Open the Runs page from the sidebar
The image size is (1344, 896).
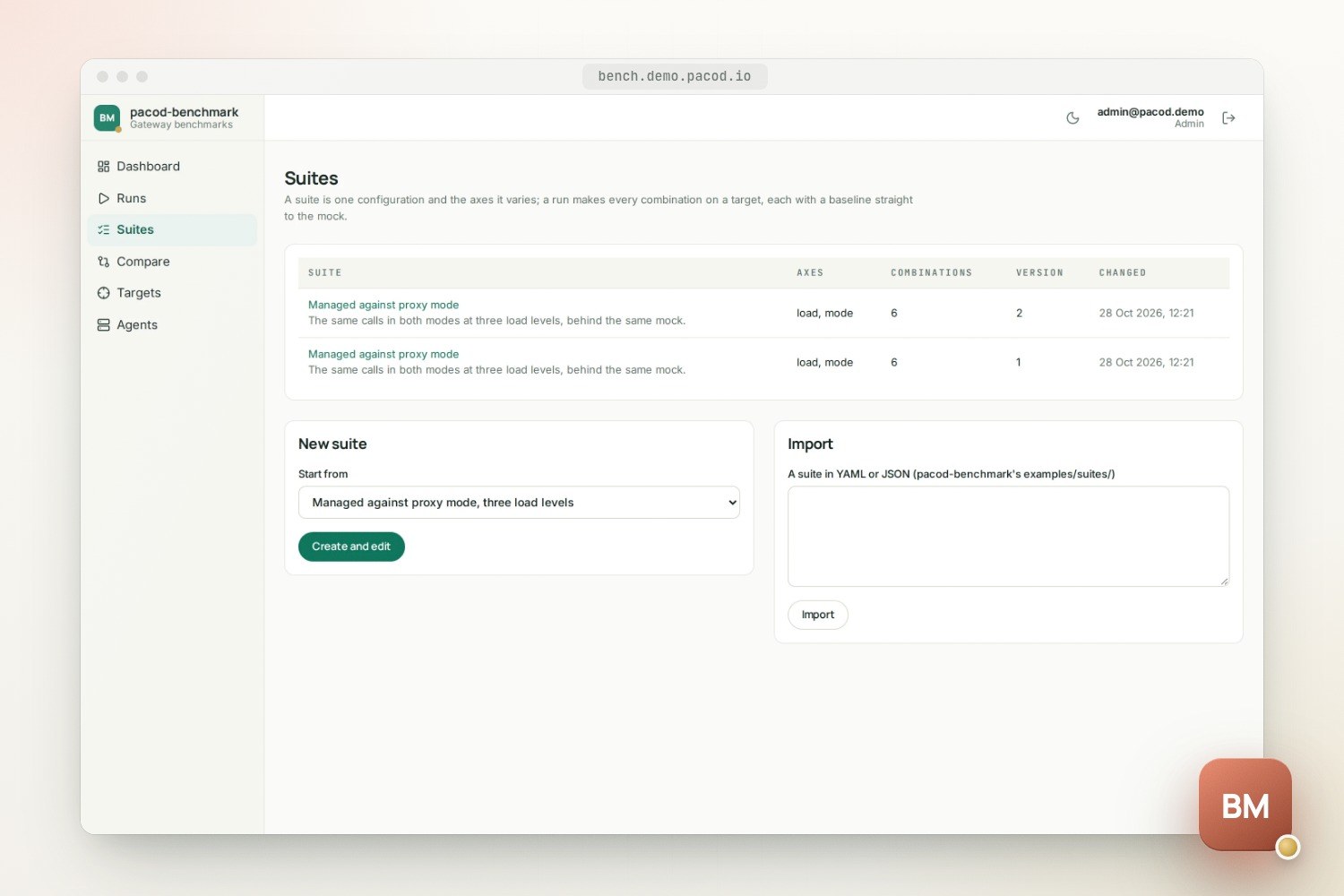172,198
